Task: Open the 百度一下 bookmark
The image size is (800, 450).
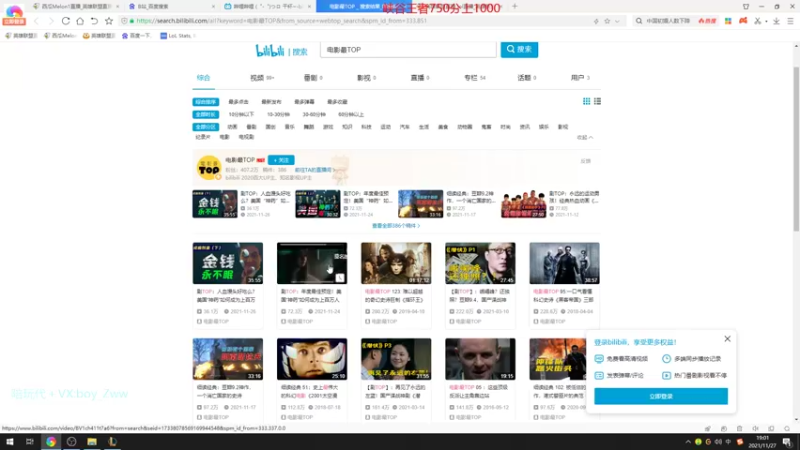Action: click(x=136, y=36)
